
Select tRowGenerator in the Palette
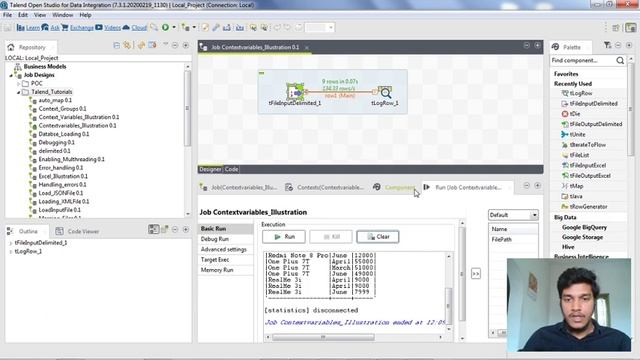pos(584,207)
